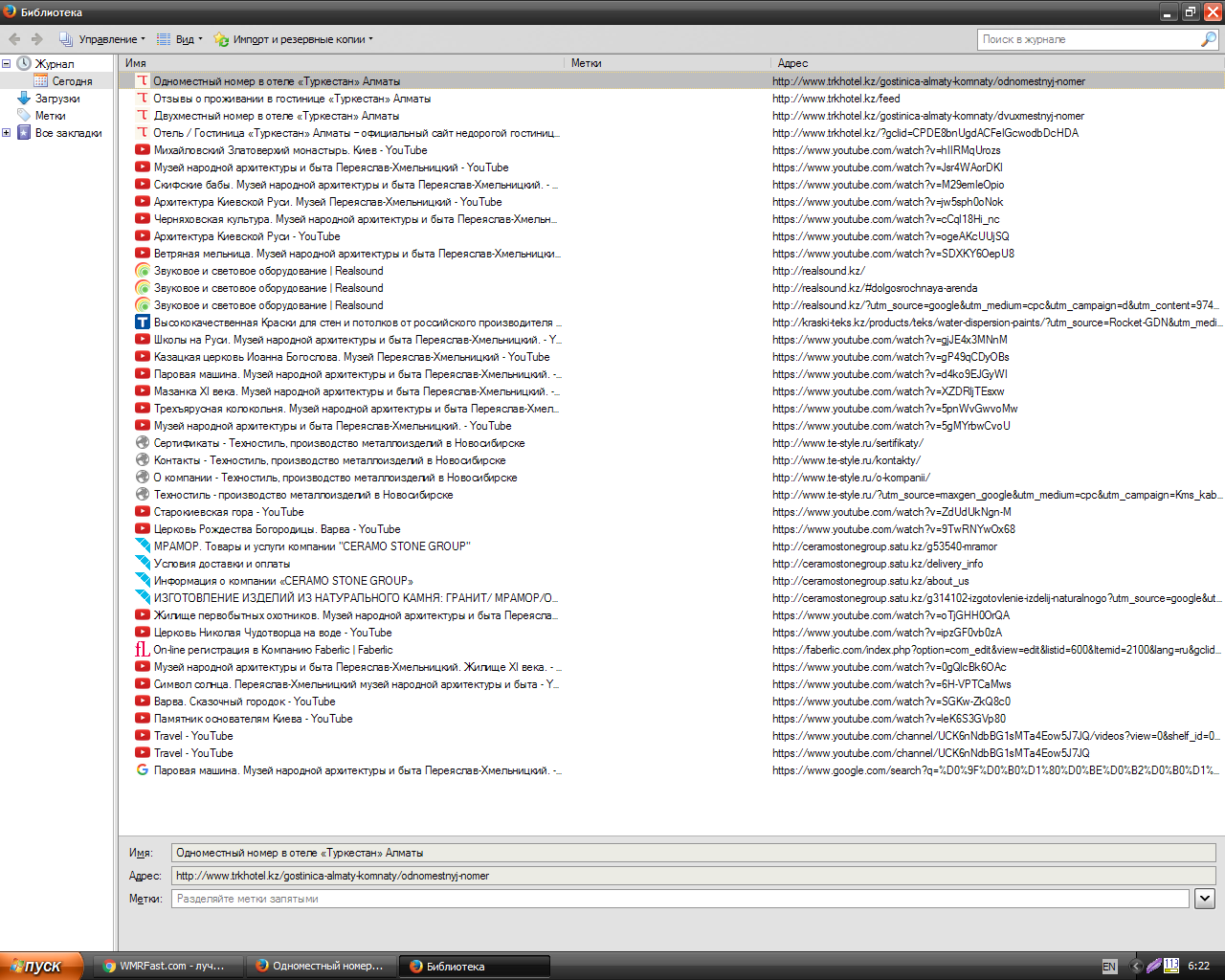Screen dimensions: 1225x980
Task: Open Импорт и резервные копии menu
Action: pyautogui.click(x=293, y=39)
